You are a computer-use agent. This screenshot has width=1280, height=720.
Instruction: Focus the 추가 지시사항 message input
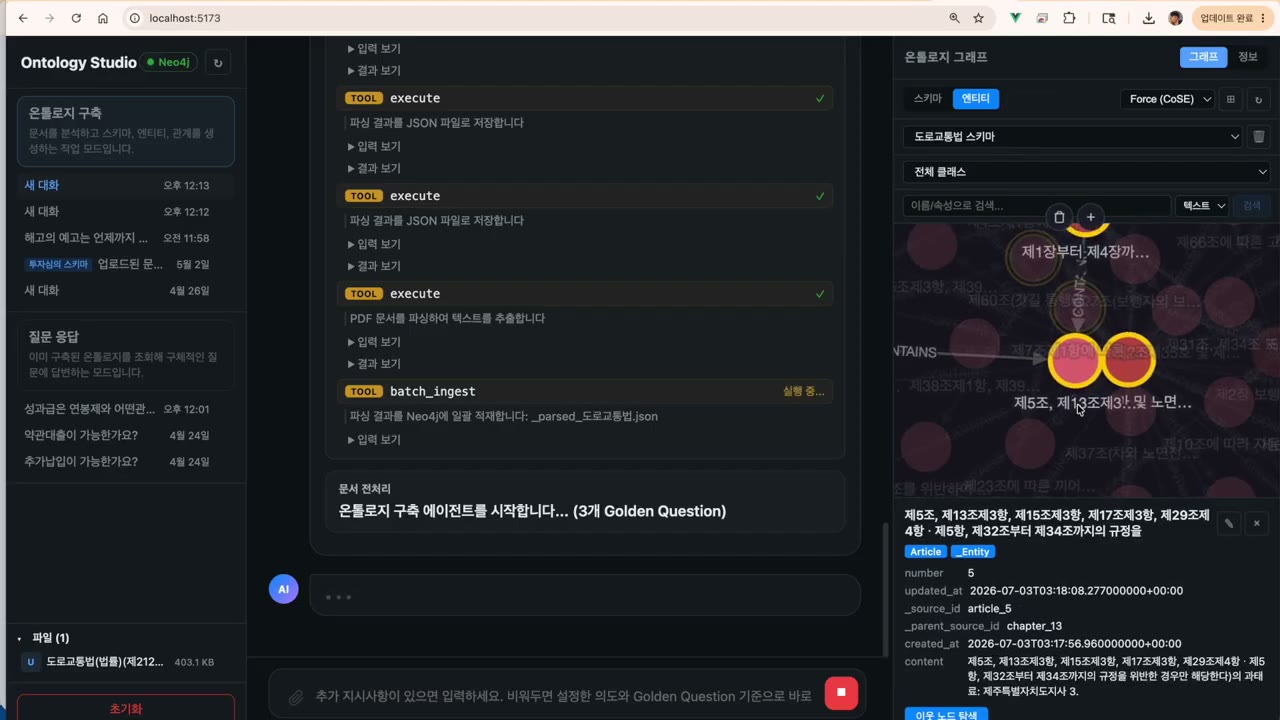tap(563, 696)
